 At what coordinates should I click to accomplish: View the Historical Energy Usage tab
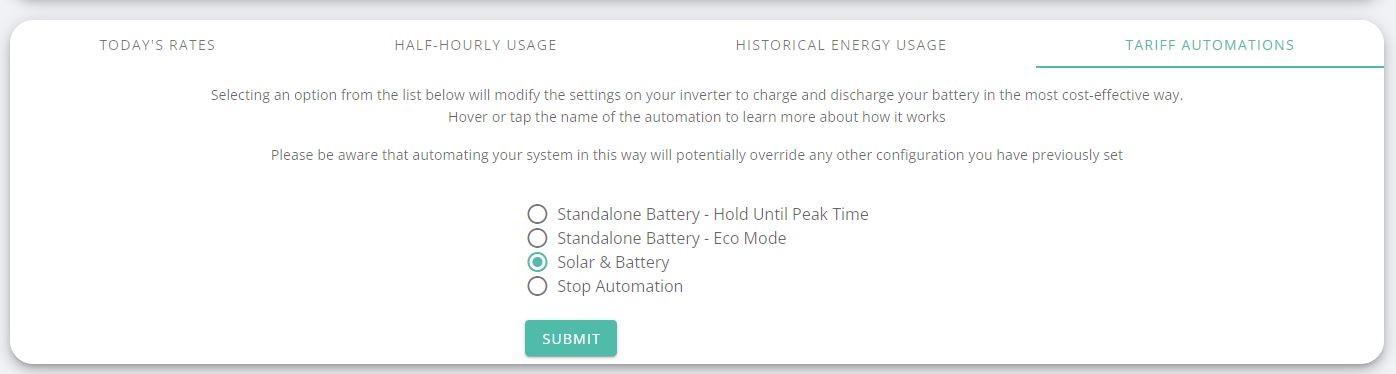[x=841, y=45]
